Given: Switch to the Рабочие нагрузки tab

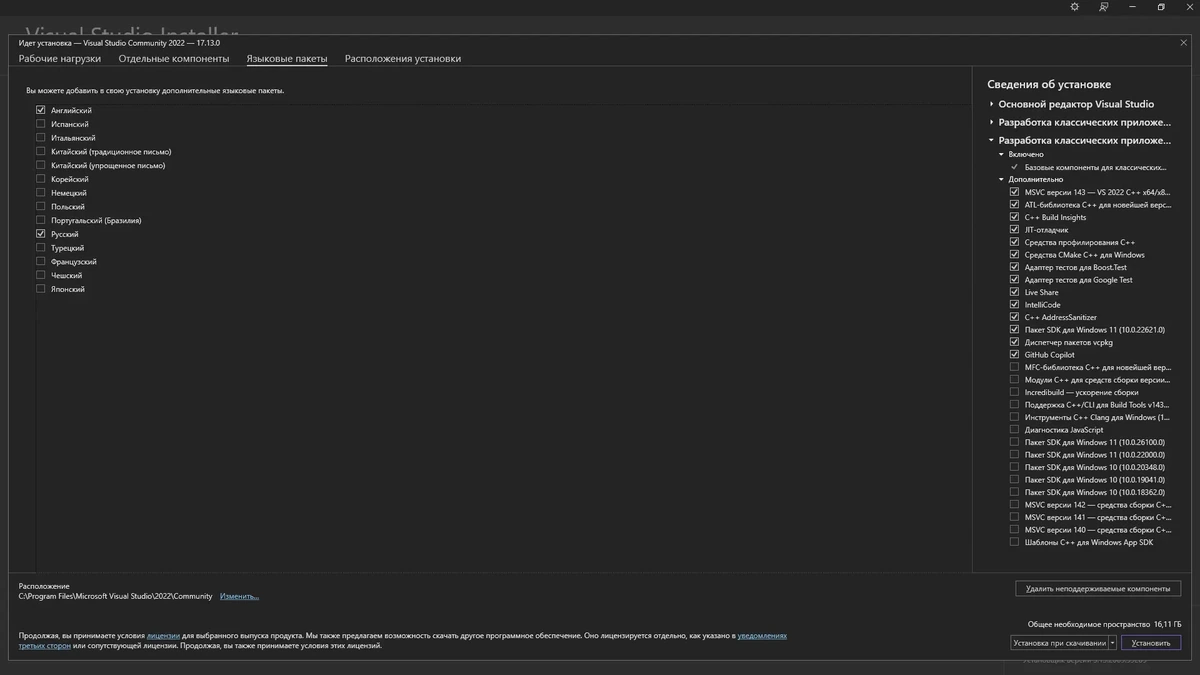Looking at the screenshot, I should coord(60,59).
